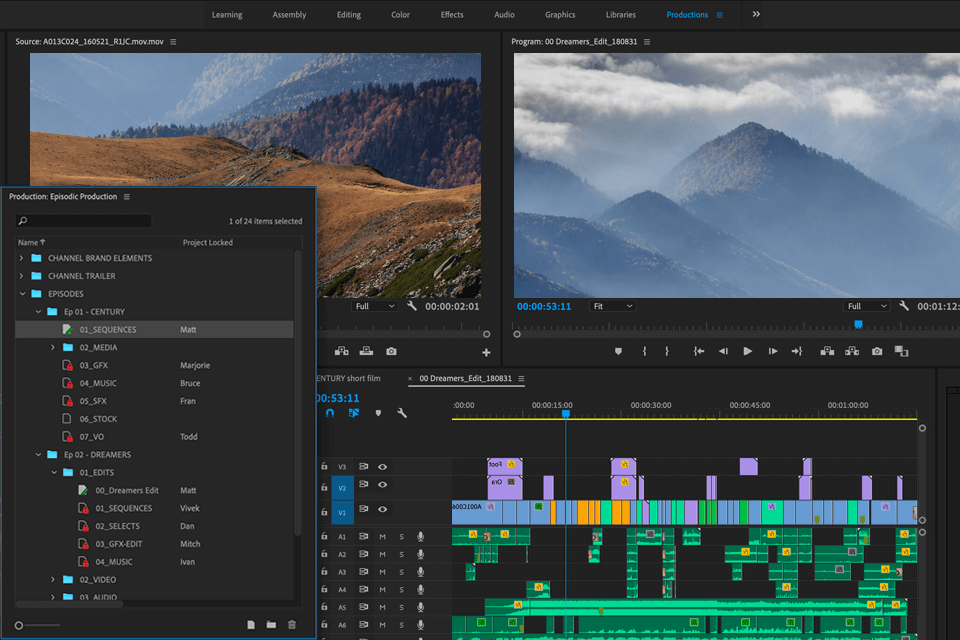
Task: Hide track V1 output with the eye toggle
Action: (x=383, y=509)
